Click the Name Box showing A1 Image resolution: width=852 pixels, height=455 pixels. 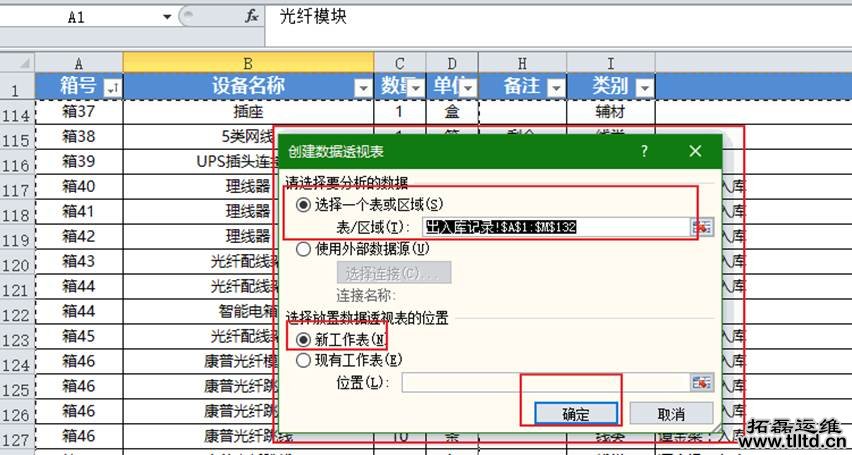click(76, 17)
